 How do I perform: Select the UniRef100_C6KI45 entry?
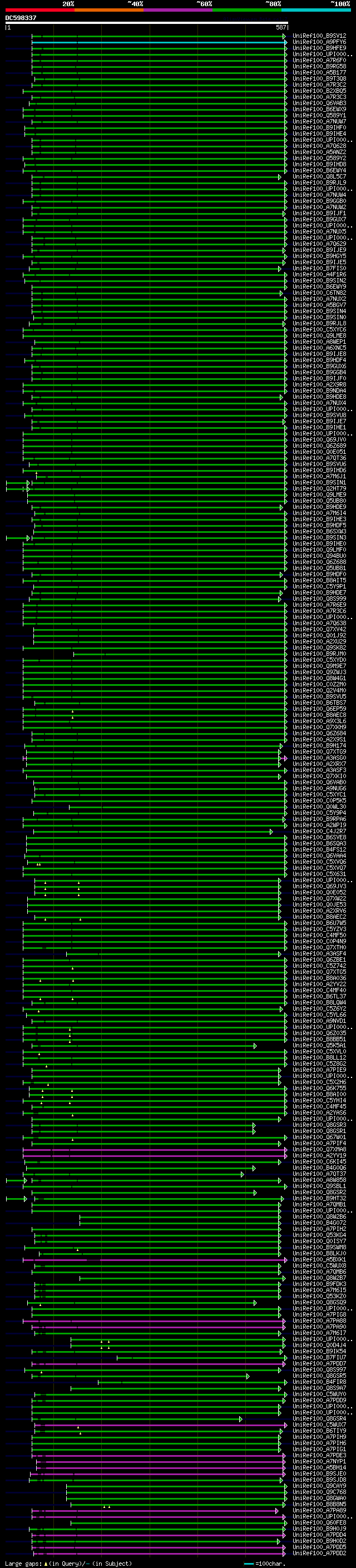click(x=319, y=1161)
